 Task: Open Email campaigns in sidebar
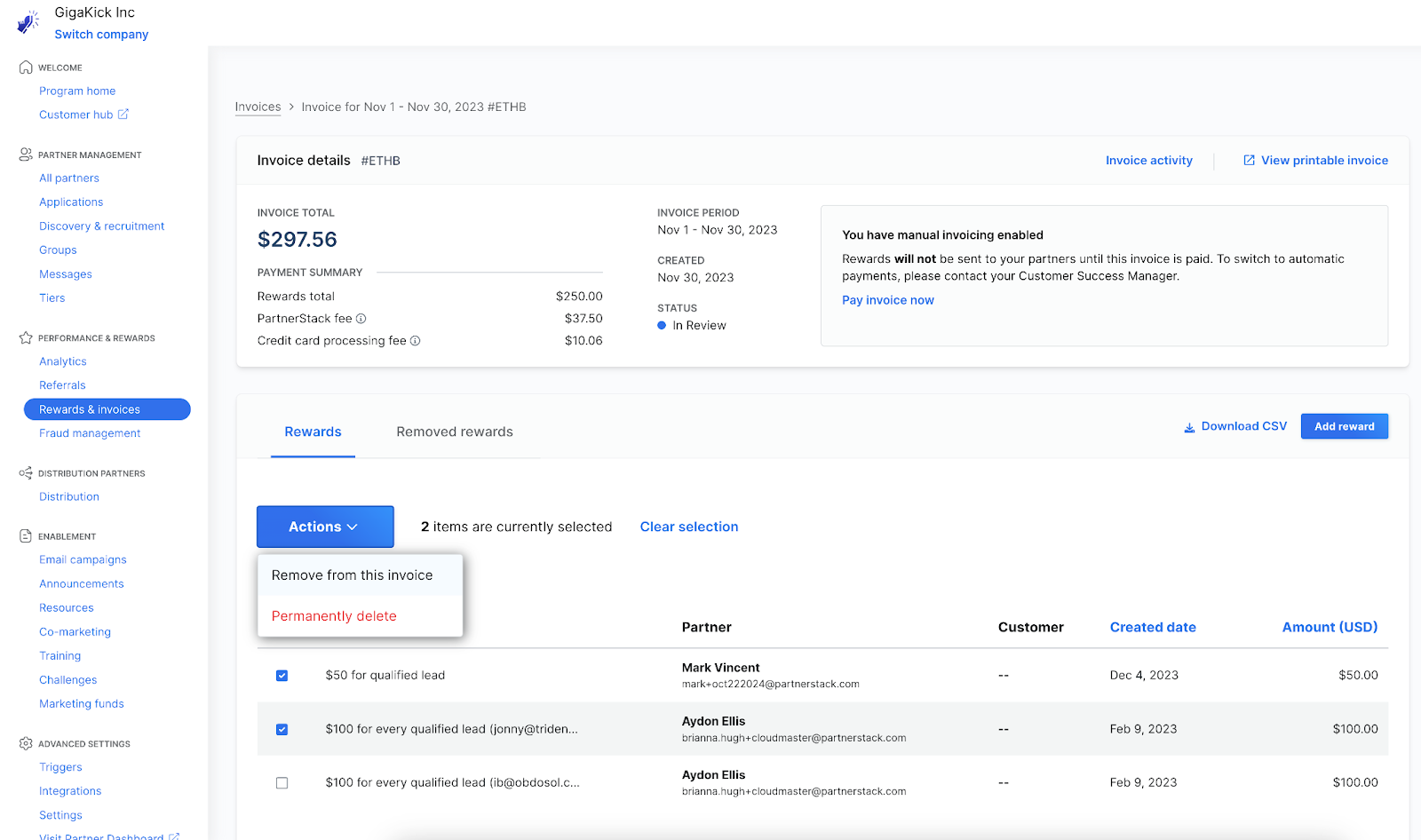coord(83,560)
